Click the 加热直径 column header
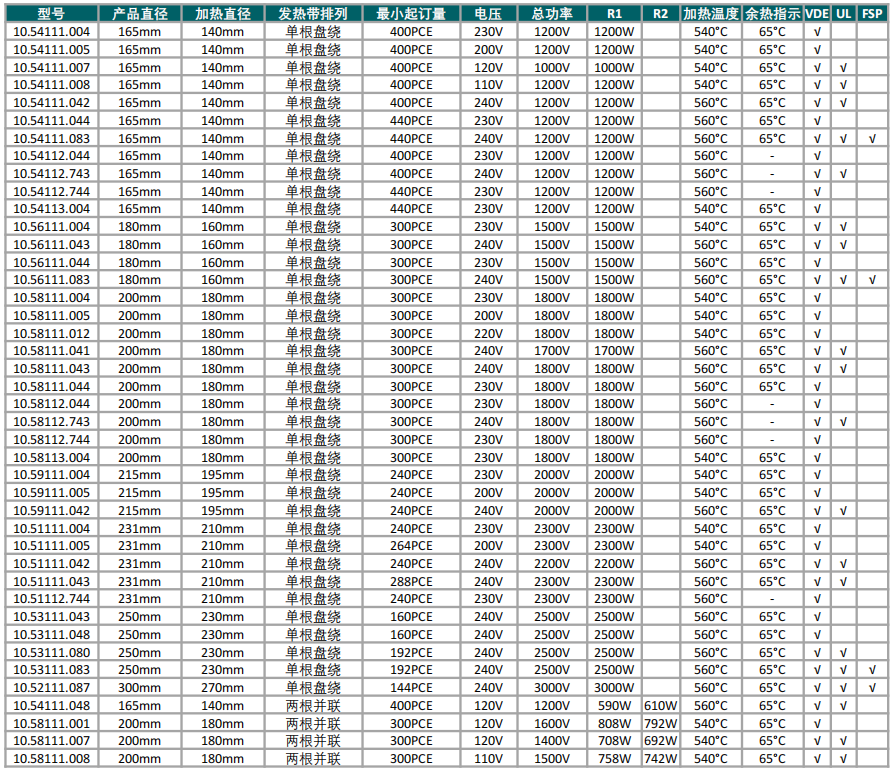Image resolution: width=892 pixels, height=771 pixels. click(x=223, y=14)
